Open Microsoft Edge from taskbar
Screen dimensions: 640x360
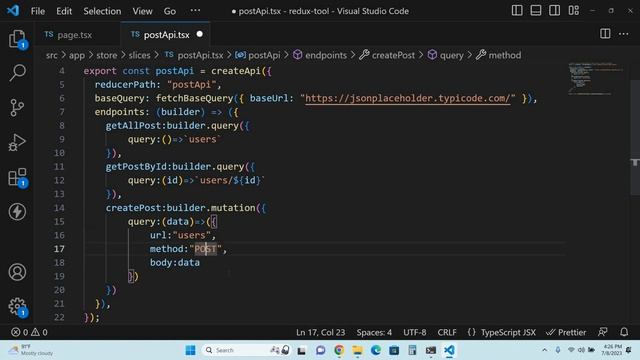376,350
